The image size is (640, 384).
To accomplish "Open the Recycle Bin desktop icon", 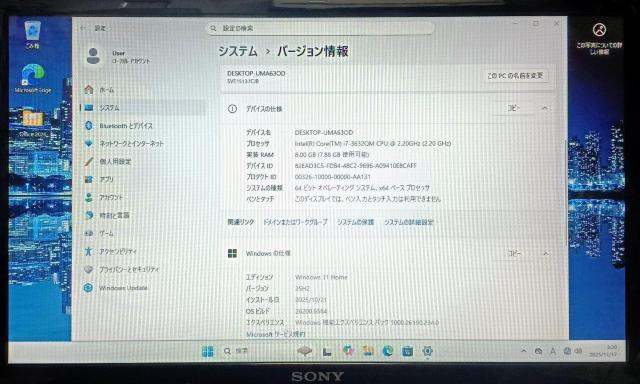I will [32, 35].
